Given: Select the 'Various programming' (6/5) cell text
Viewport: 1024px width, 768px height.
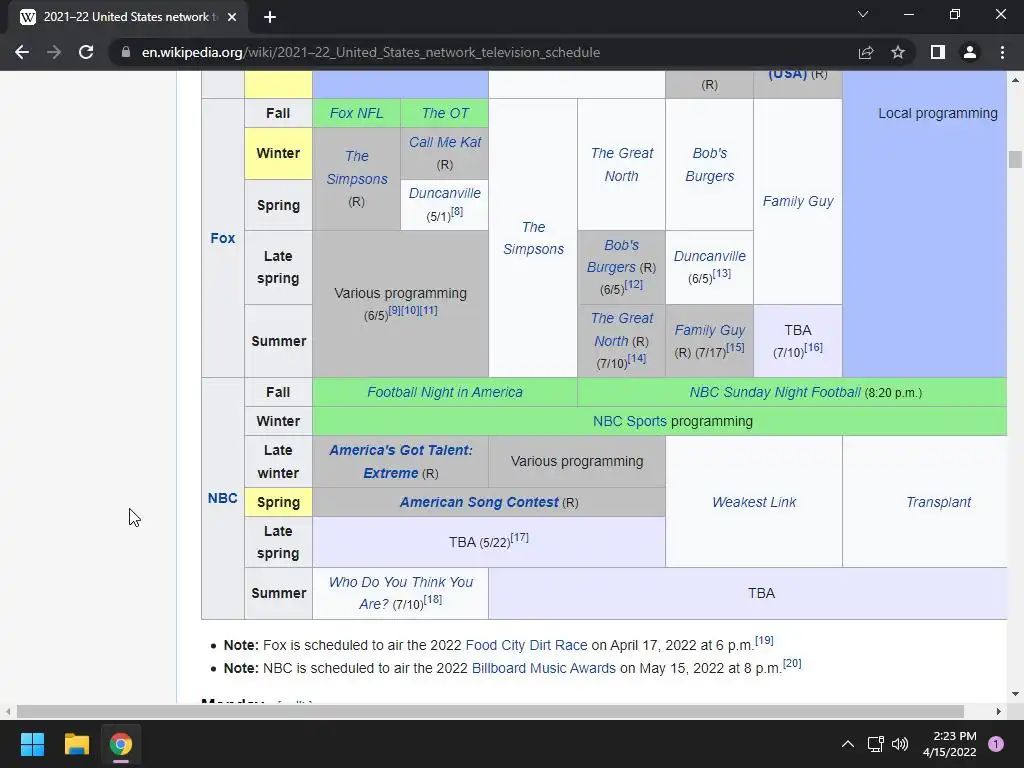Looking at the screenshot, I should [400, 294].
